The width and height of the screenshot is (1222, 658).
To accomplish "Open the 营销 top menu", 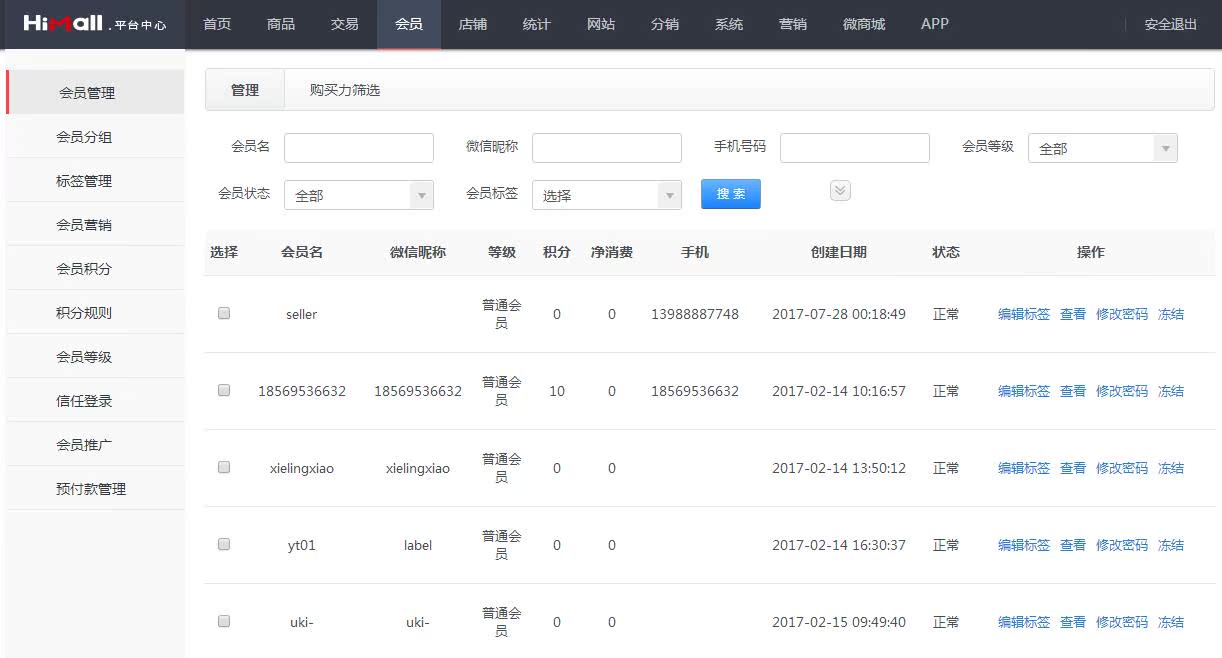I will pos(793,24).
